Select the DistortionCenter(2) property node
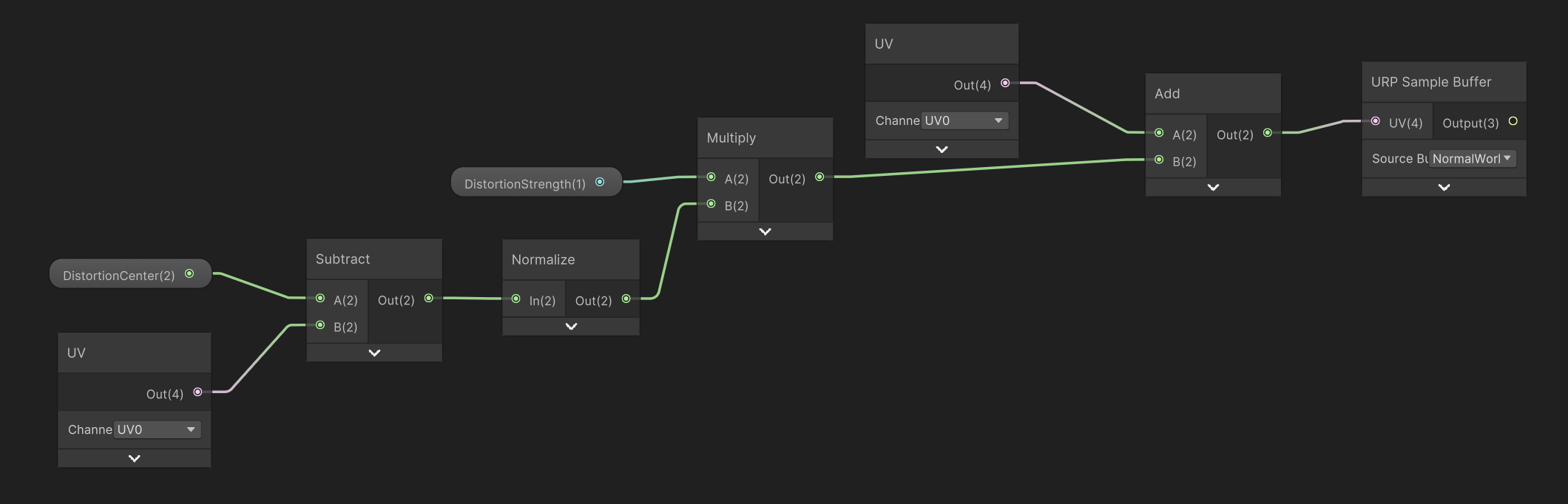 pyautogui.click(x=130, y=274)
